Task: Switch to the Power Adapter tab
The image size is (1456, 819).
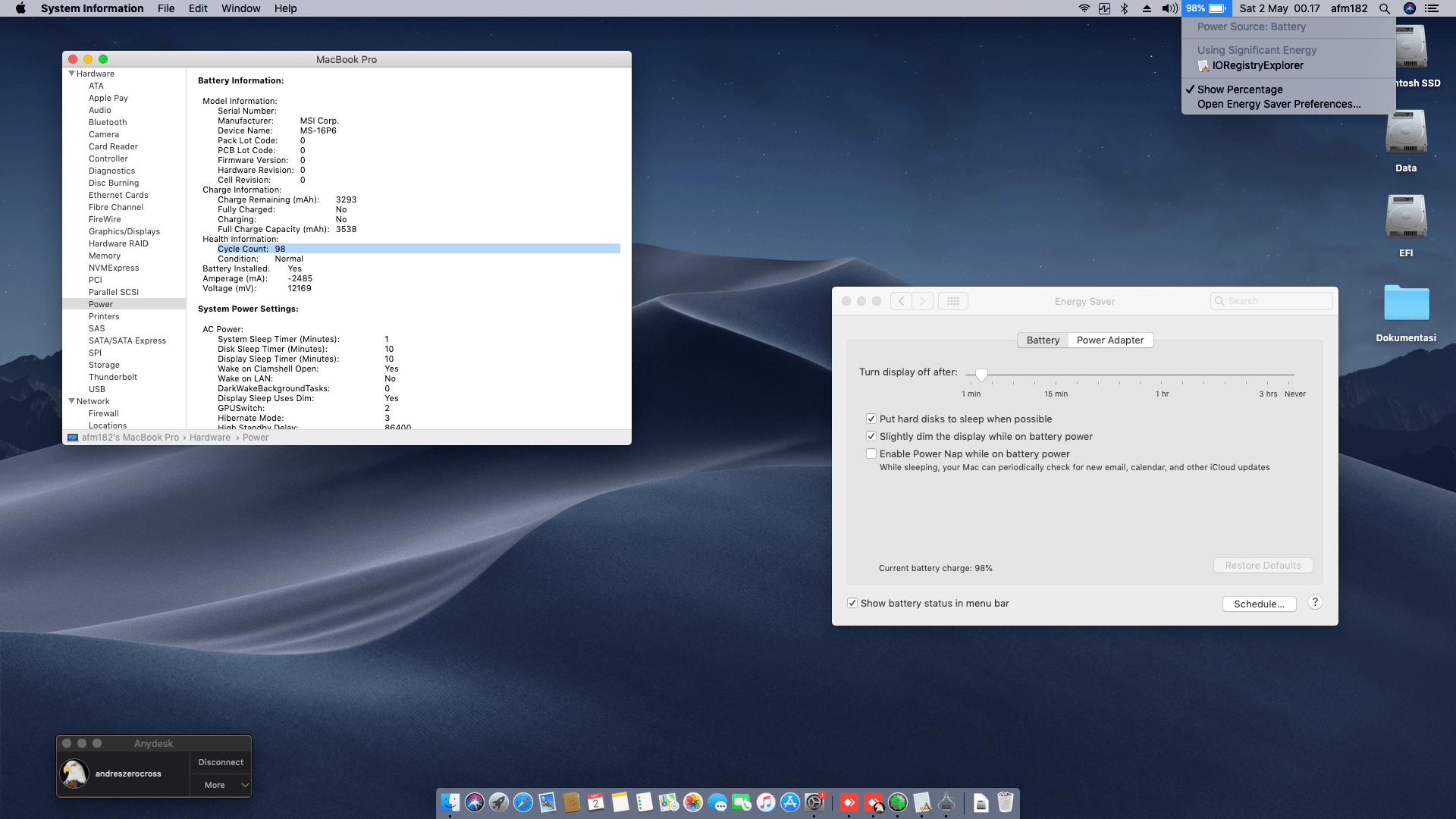Action: click(1110, 340)
